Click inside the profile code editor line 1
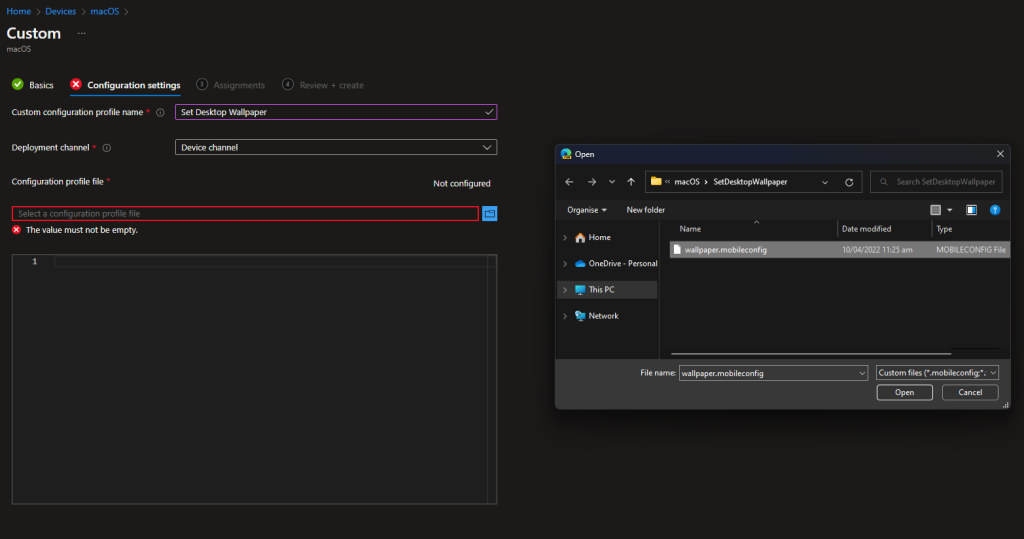This screenshot has width=1024, height=539. 271,261
